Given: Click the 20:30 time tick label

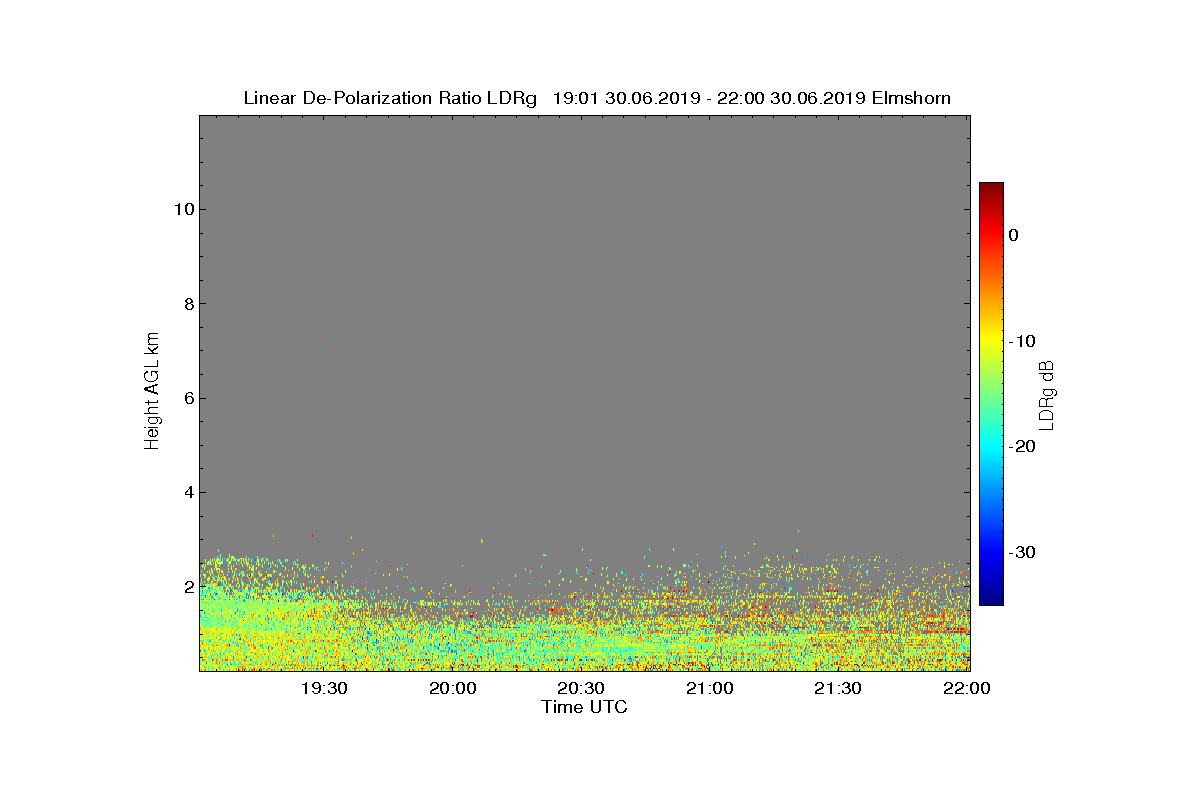Looking at the screenshot, I should click(581, 689).
